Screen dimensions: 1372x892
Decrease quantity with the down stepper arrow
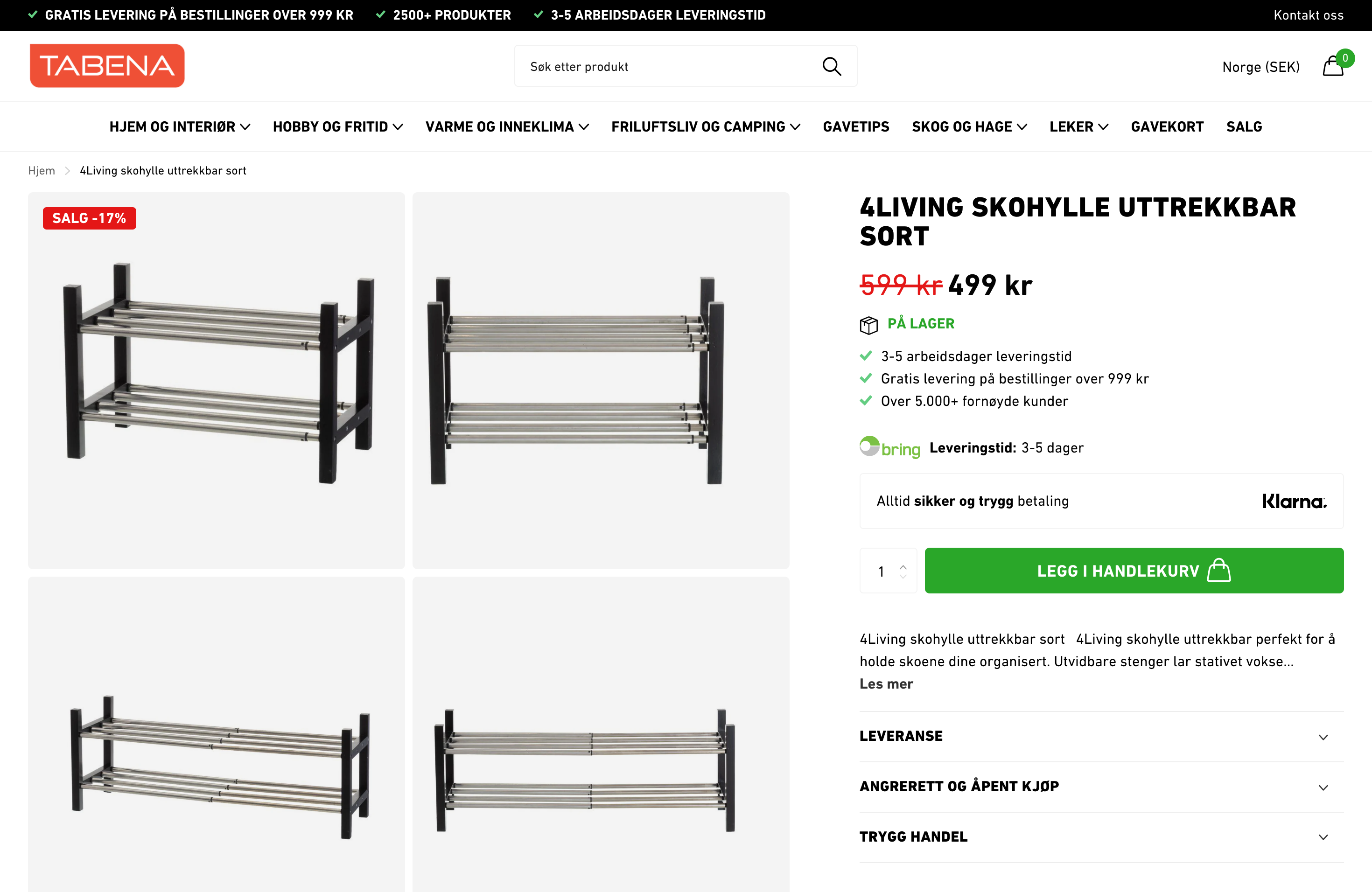pos(903,577)
